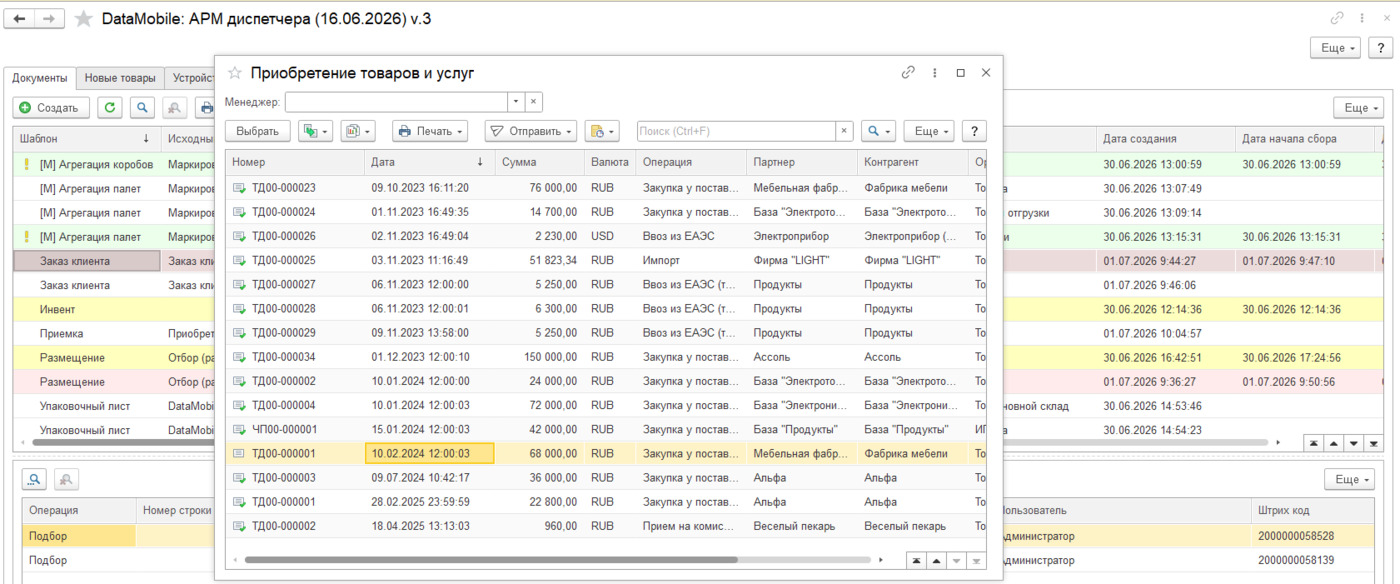The height and width of the screenshot is (584, 1400).
Task: Click the magnifier search icon beside refresh
Action: pyautogui.click(x=143, y=107)
